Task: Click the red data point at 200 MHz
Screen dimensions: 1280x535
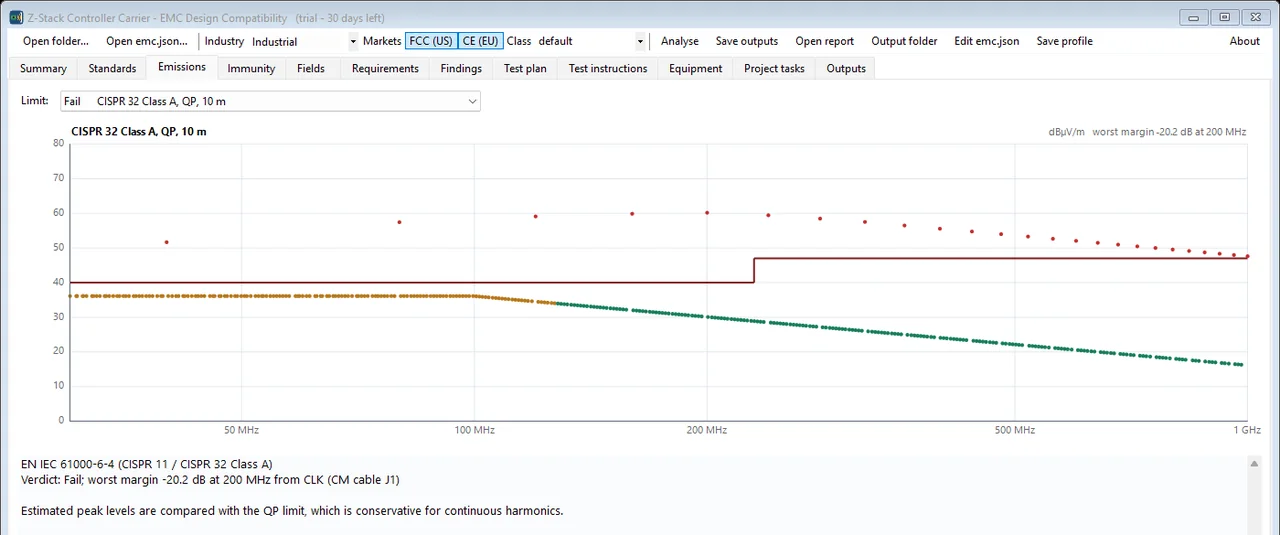Action: pos(707,212)
